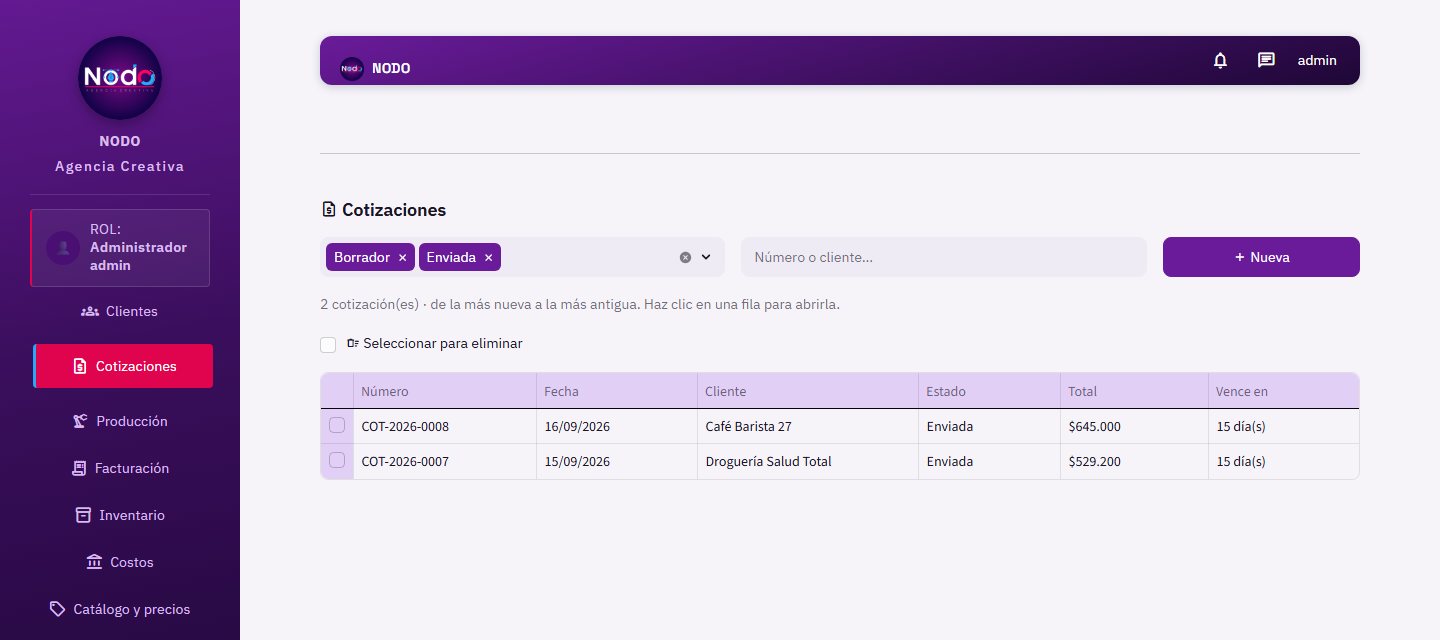This screenshot has width=1440, height=640.
Task: Focus the Número o cliente search field
Action: pyautogui.click(x=944, y=257)
